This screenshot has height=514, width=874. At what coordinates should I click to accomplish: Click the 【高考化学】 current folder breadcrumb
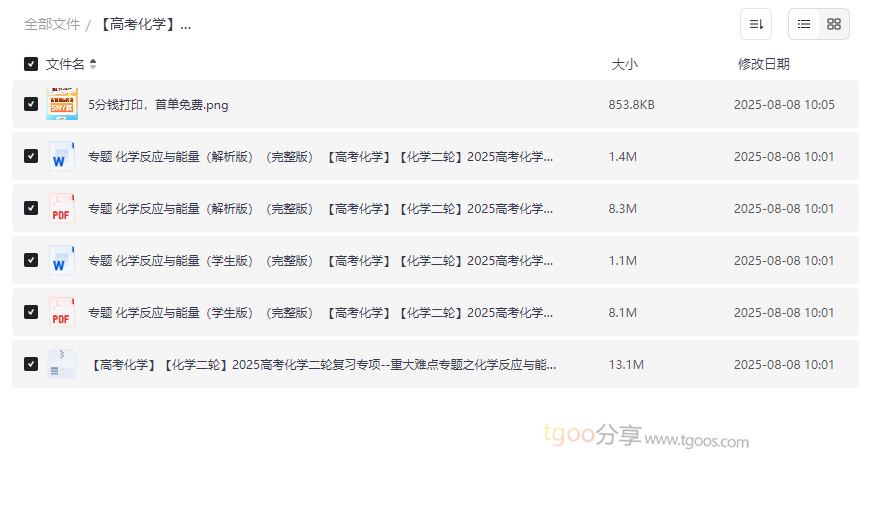click(144, 24)
